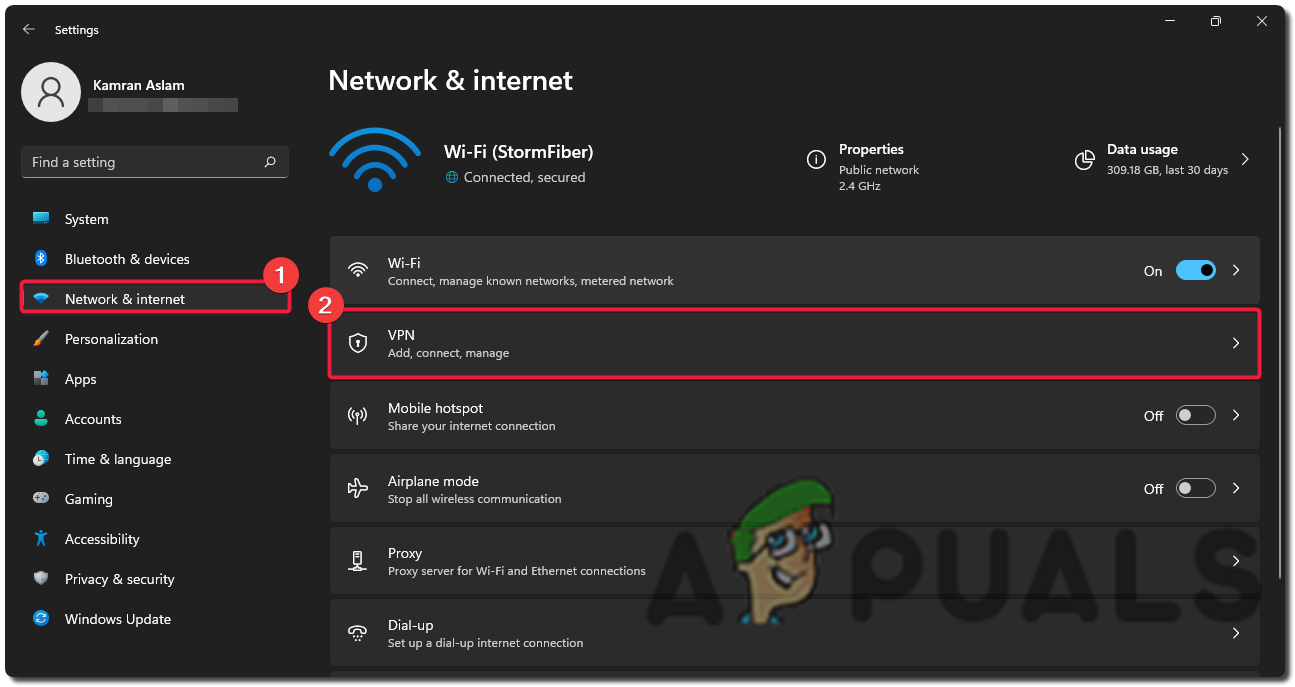Expand the VPN settings chevron
The height and width of the screenshot is (687, 1295).
1236,343
